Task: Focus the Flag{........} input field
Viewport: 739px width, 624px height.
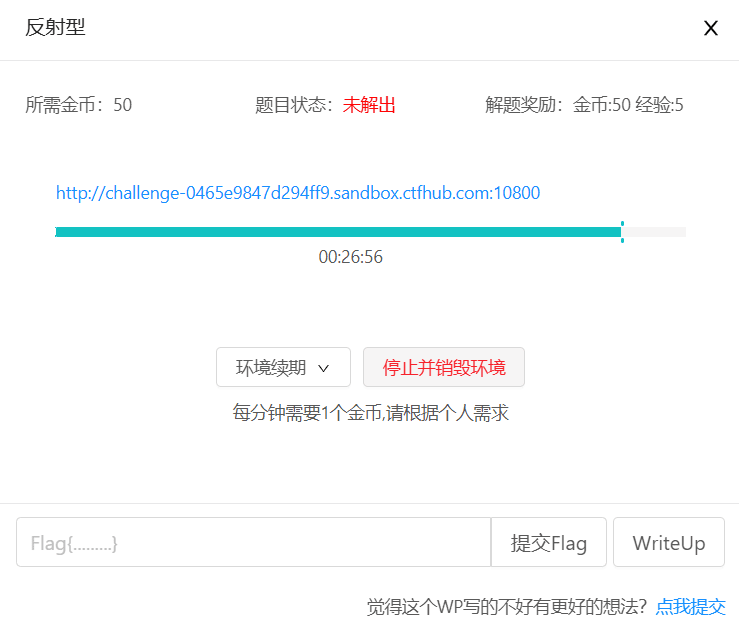Action: point(253,543)
